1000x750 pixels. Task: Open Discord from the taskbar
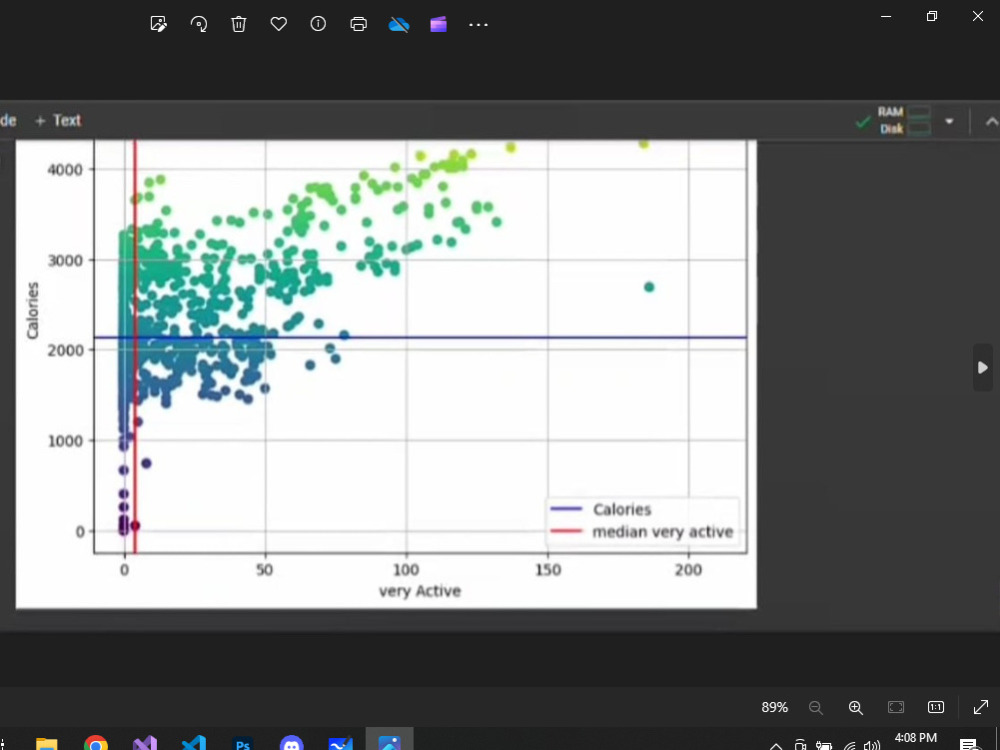pyautogui.click(x=291, y=742)
